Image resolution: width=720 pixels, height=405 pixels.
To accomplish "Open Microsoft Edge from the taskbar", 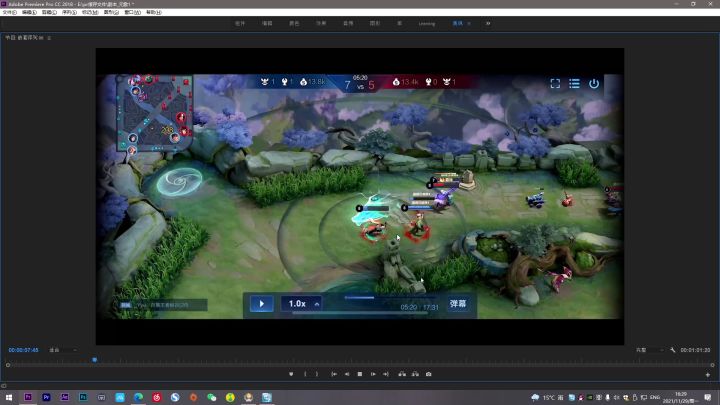I will tap(138, 397).
